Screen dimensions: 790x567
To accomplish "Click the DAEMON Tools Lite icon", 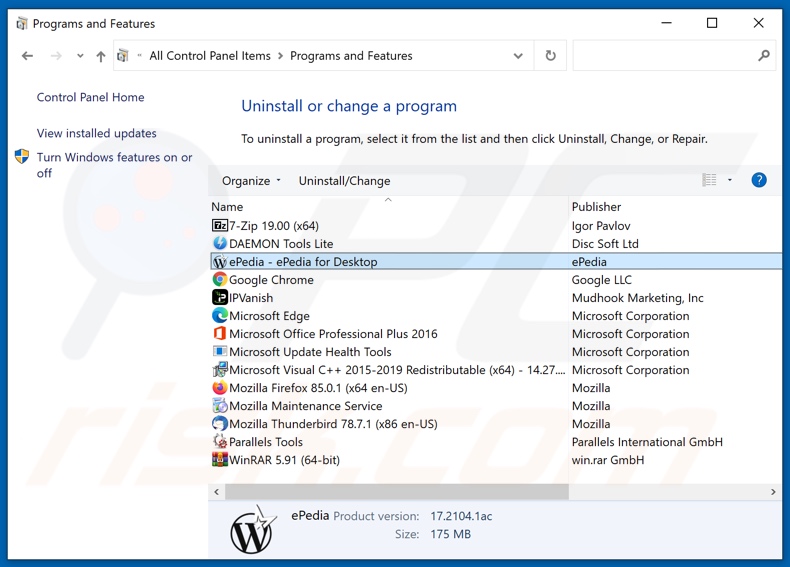I will coord(220,243).
